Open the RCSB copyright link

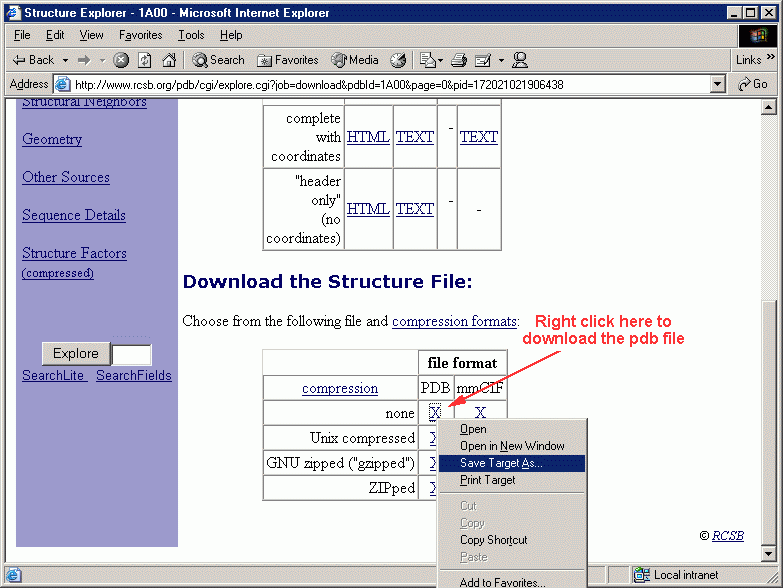tap(728, 536)
